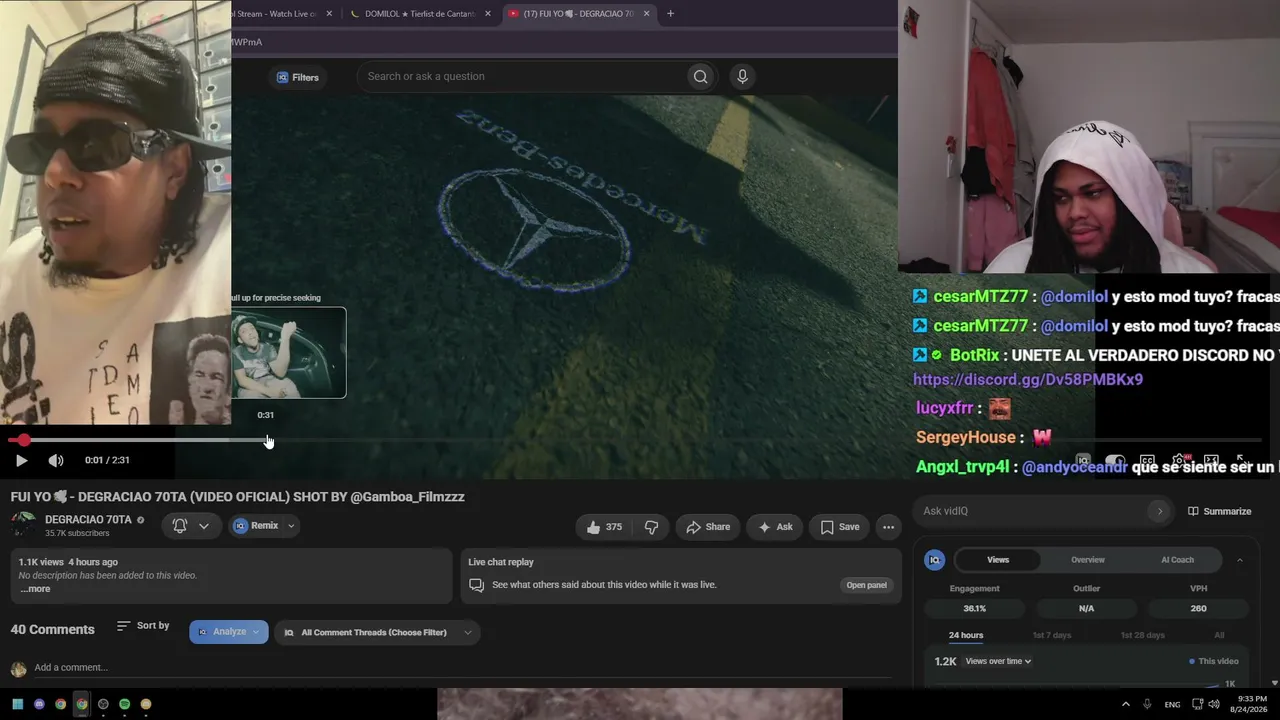This screenshot has height=720, width=1280.
Task: Toggle the autoplay switch in the player
Action: pos(1115,461)
